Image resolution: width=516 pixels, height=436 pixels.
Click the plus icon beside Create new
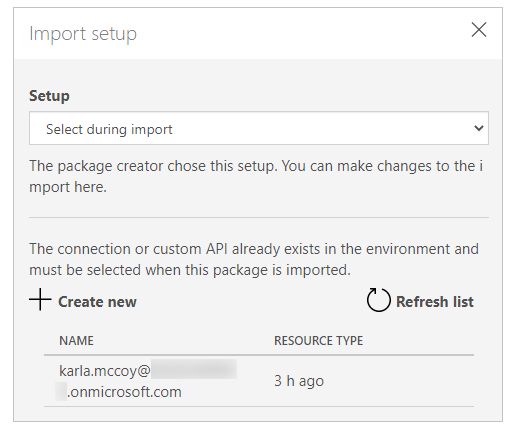pyautogui.click(x=40, y=299)
